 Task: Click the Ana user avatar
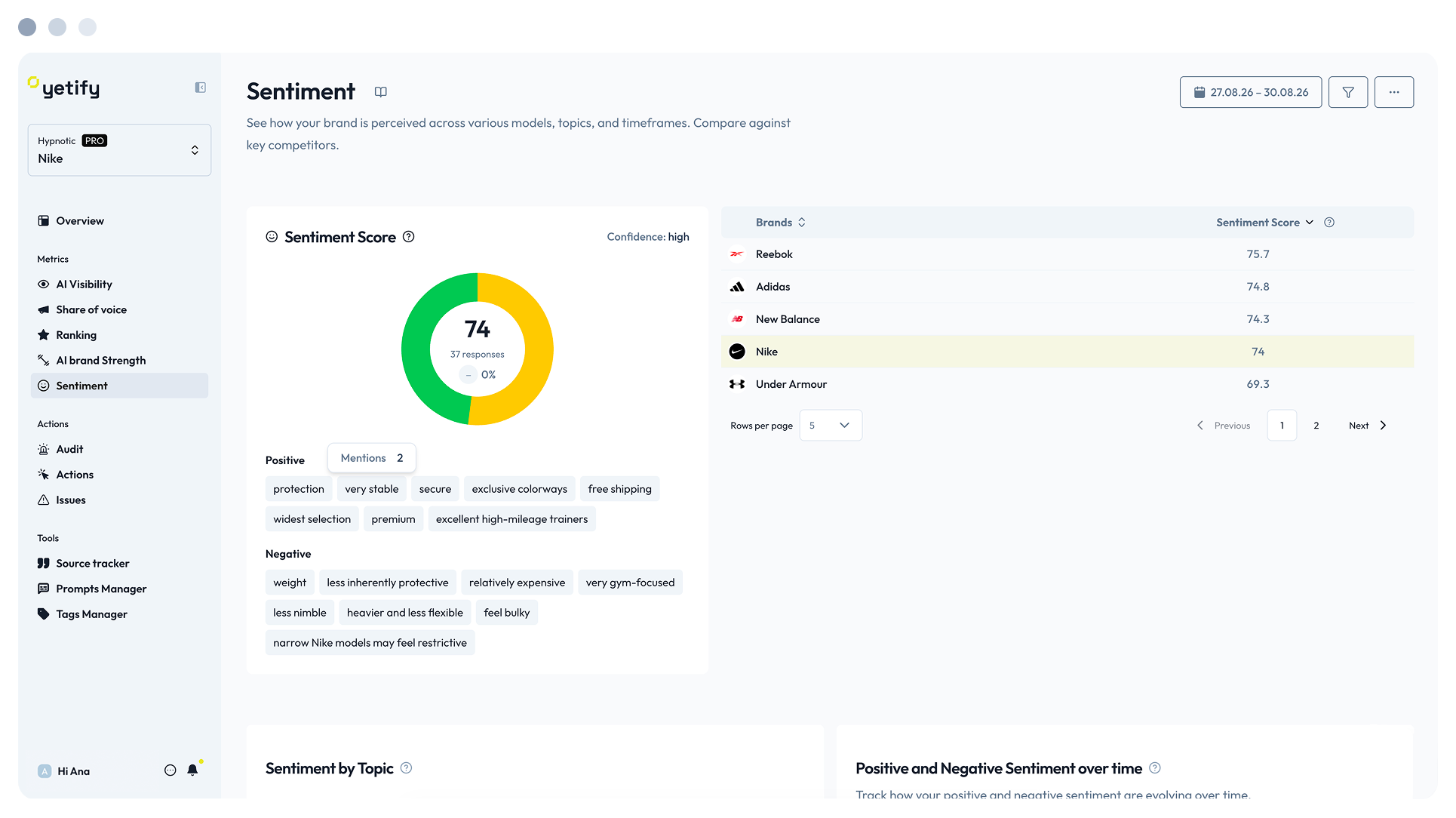45,771
